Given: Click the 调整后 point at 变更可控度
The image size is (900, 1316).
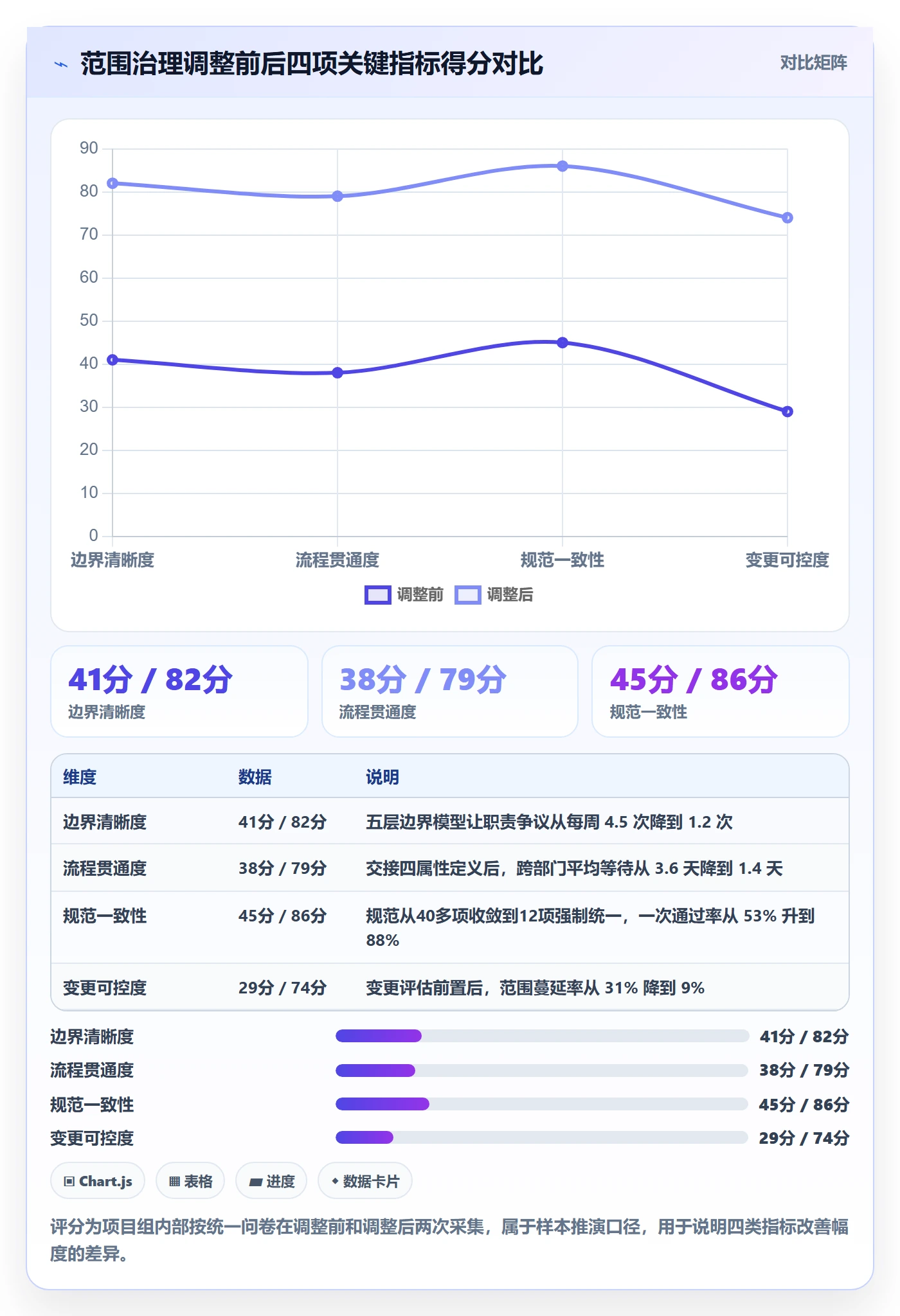Looking at the screenshot, I should [788, 218].
